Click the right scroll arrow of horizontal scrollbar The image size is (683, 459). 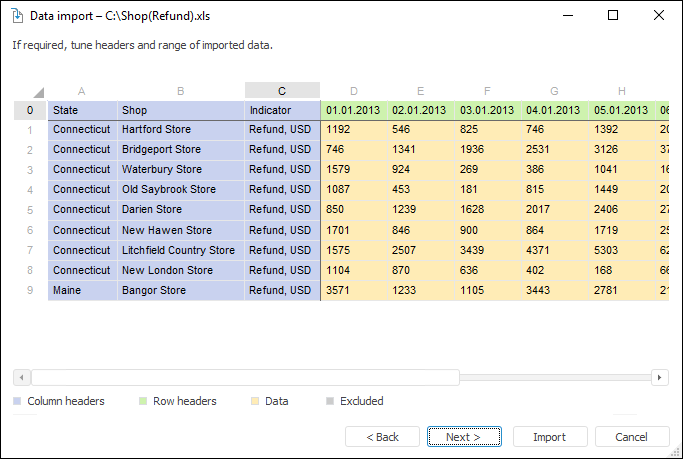tap(659, 377)
